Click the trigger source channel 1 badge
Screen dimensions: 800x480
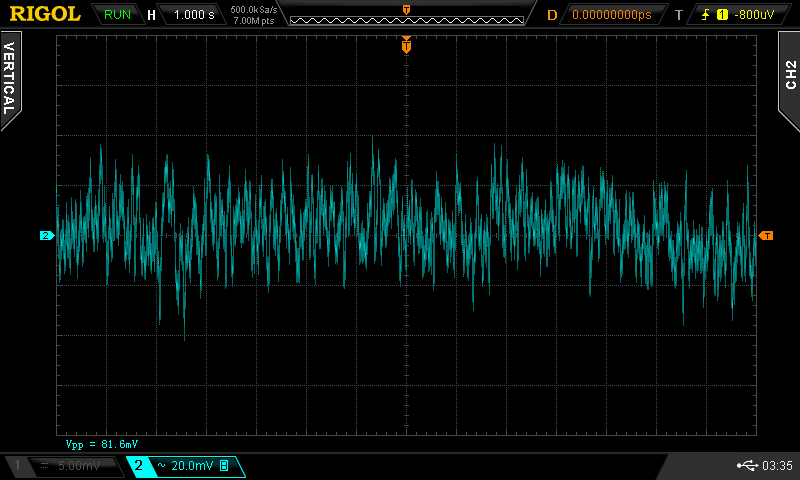pos(722,15)
